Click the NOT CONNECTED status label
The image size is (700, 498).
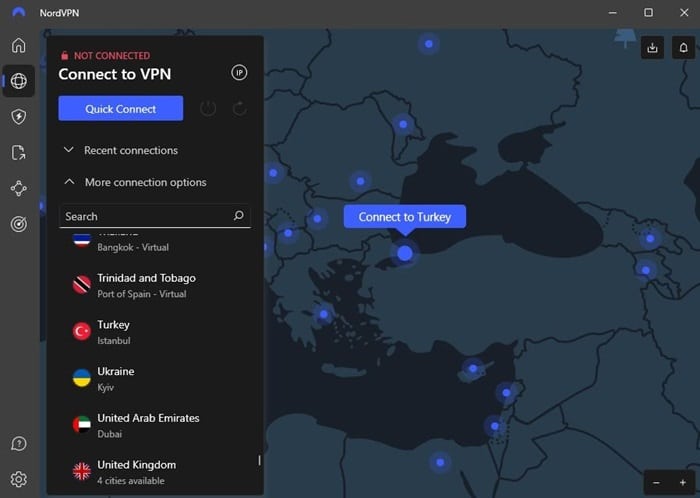click(112, 56)
